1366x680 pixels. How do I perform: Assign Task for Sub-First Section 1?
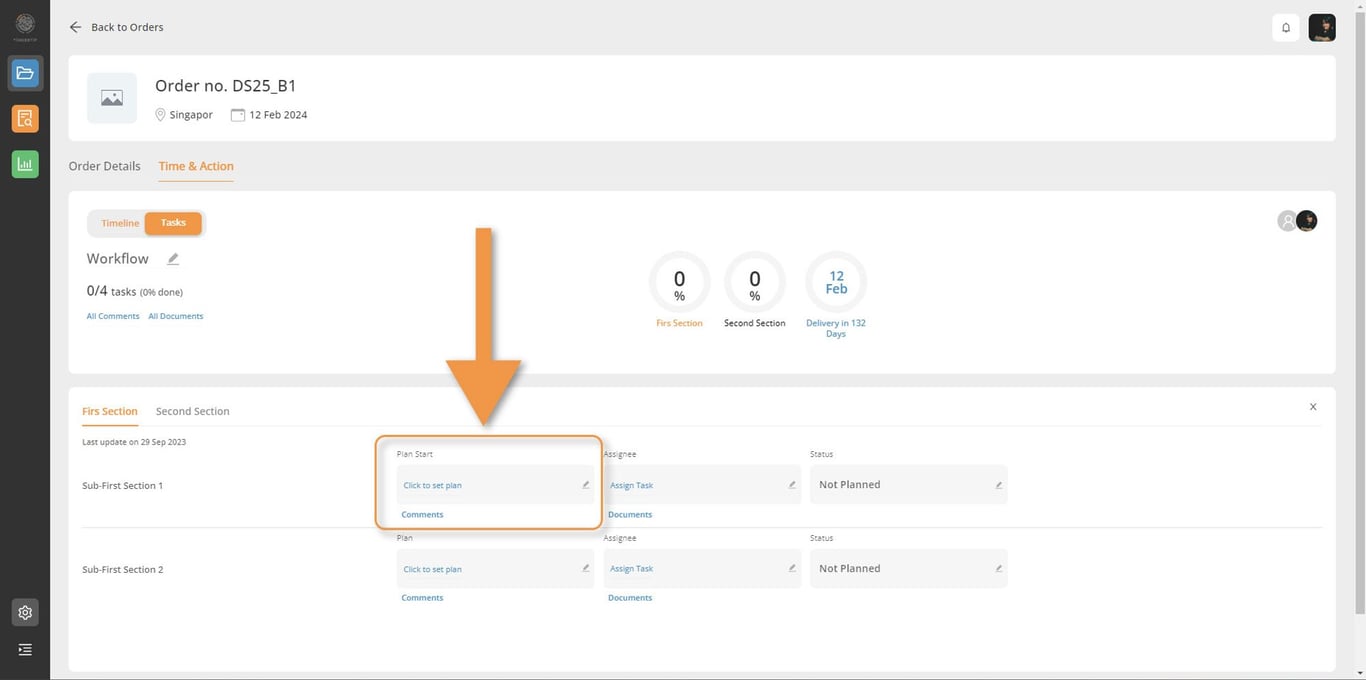click(632, 485)
